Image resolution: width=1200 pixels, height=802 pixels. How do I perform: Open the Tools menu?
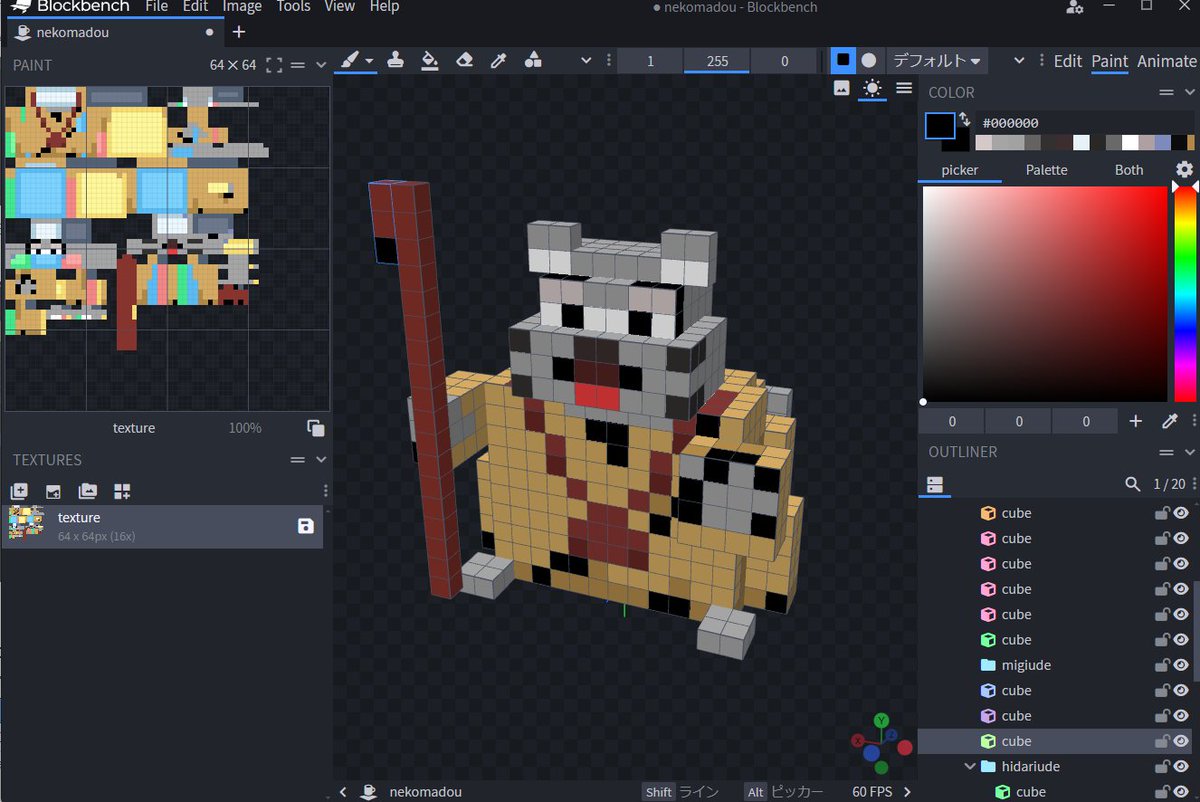coord(293,6)
